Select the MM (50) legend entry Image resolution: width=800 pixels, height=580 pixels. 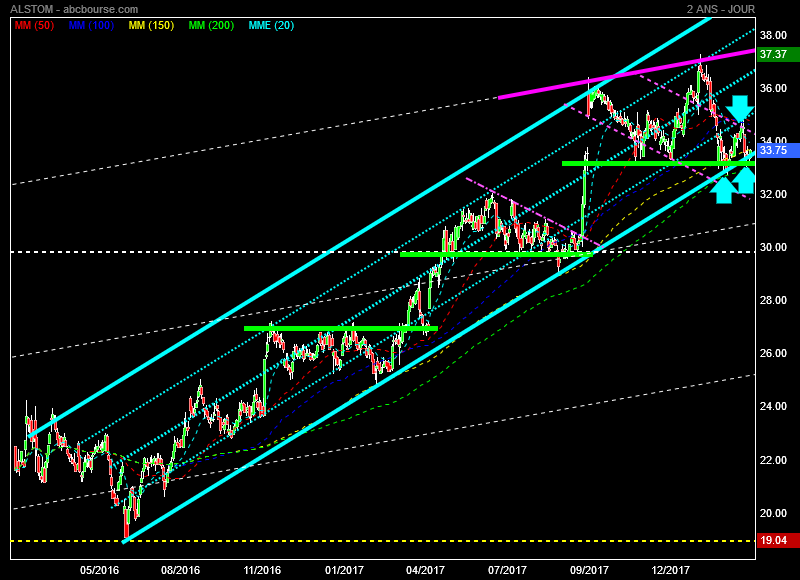pyautogui.click(x=34, y=25)
